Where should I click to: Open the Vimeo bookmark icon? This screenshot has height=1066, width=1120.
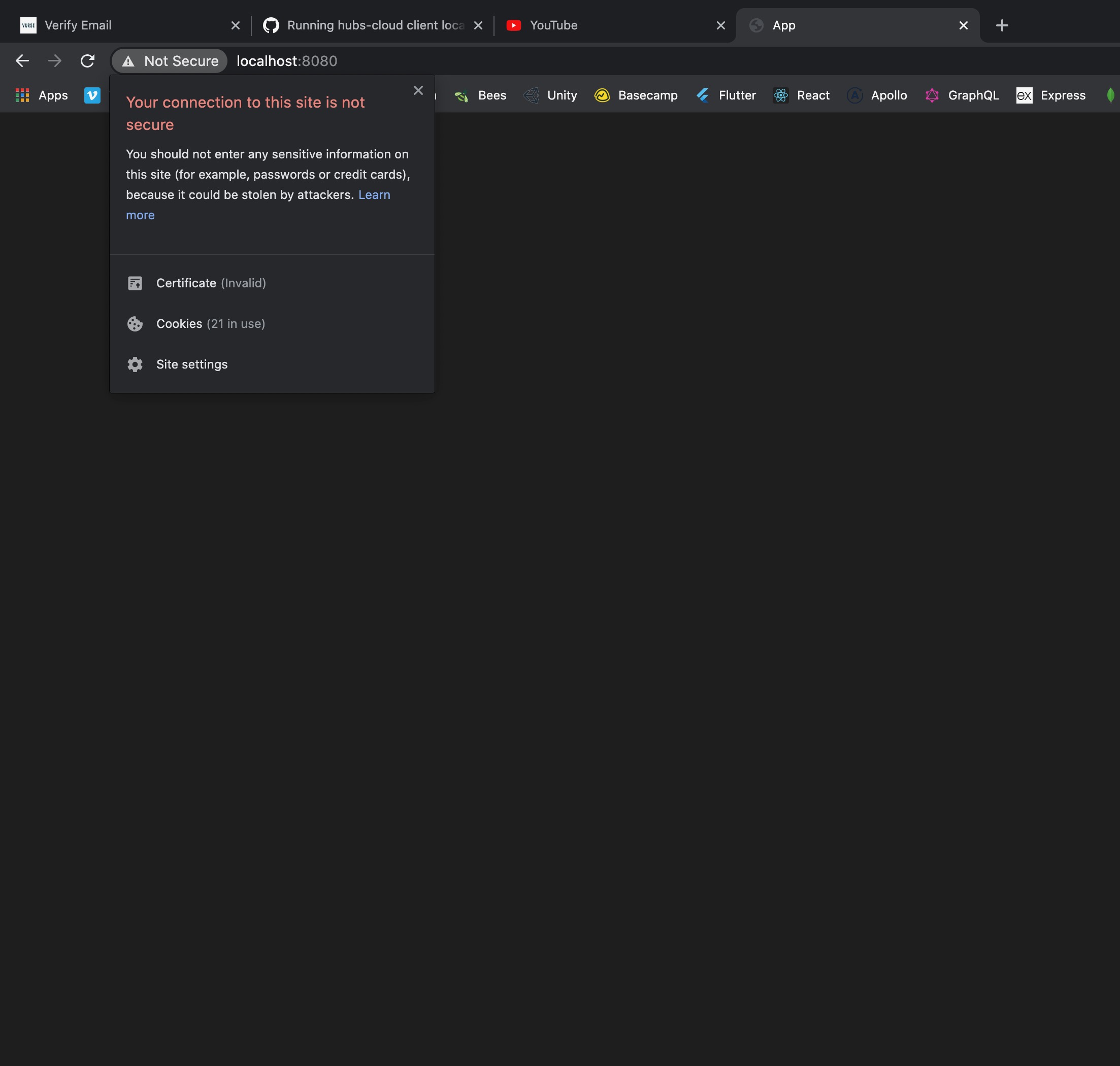point(92,95)
